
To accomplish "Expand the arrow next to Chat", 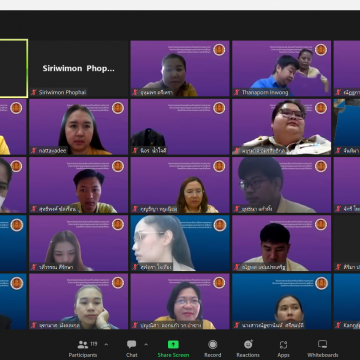I will click(x=146, y=345).
